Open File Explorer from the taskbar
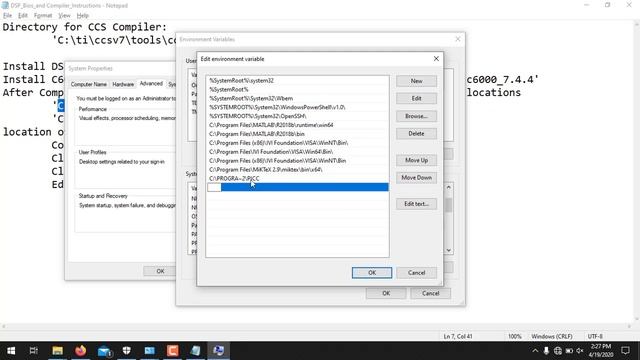Screen dimensions: 640x360 click(x=58, y=351)
